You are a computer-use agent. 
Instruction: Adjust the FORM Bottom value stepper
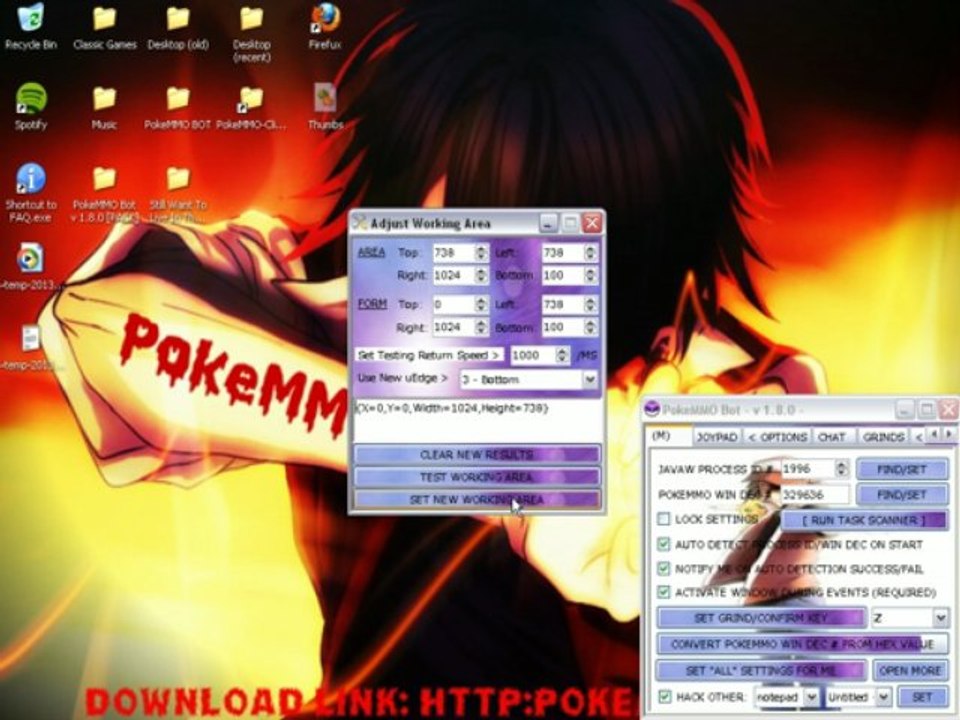pyautogui.click(x=590, y=327)
